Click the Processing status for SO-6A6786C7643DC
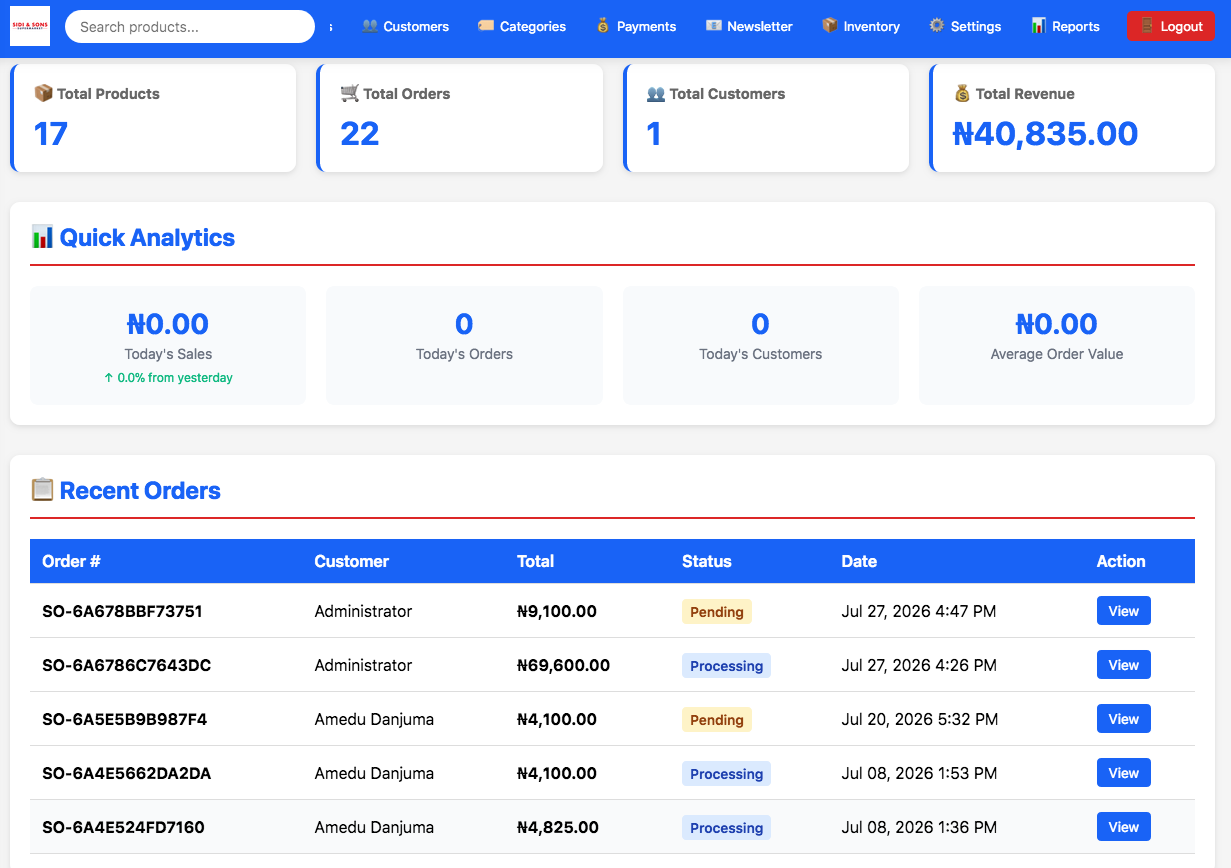 point(726,666)
